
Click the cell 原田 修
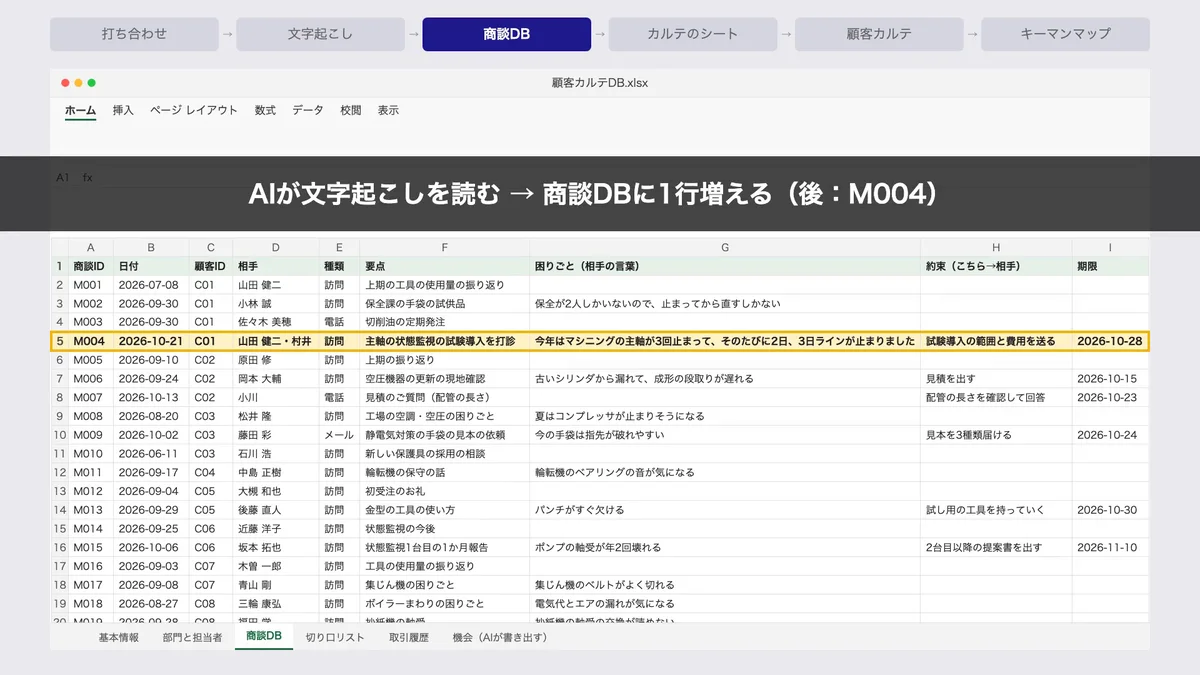click(276, 360)
